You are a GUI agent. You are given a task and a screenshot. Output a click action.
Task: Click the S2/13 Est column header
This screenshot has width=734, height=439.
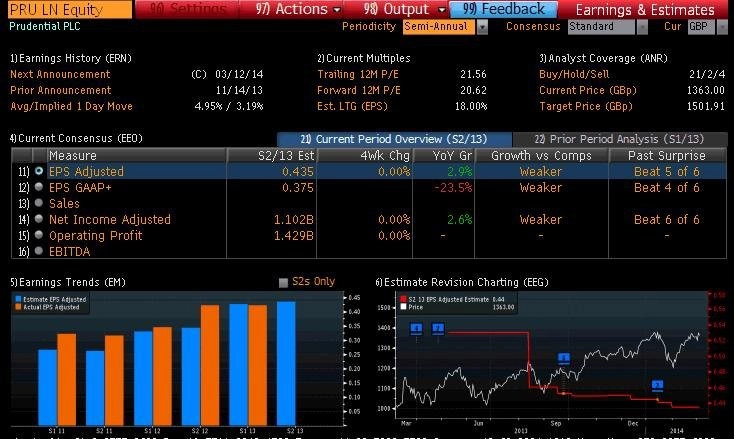click(272, 155)
